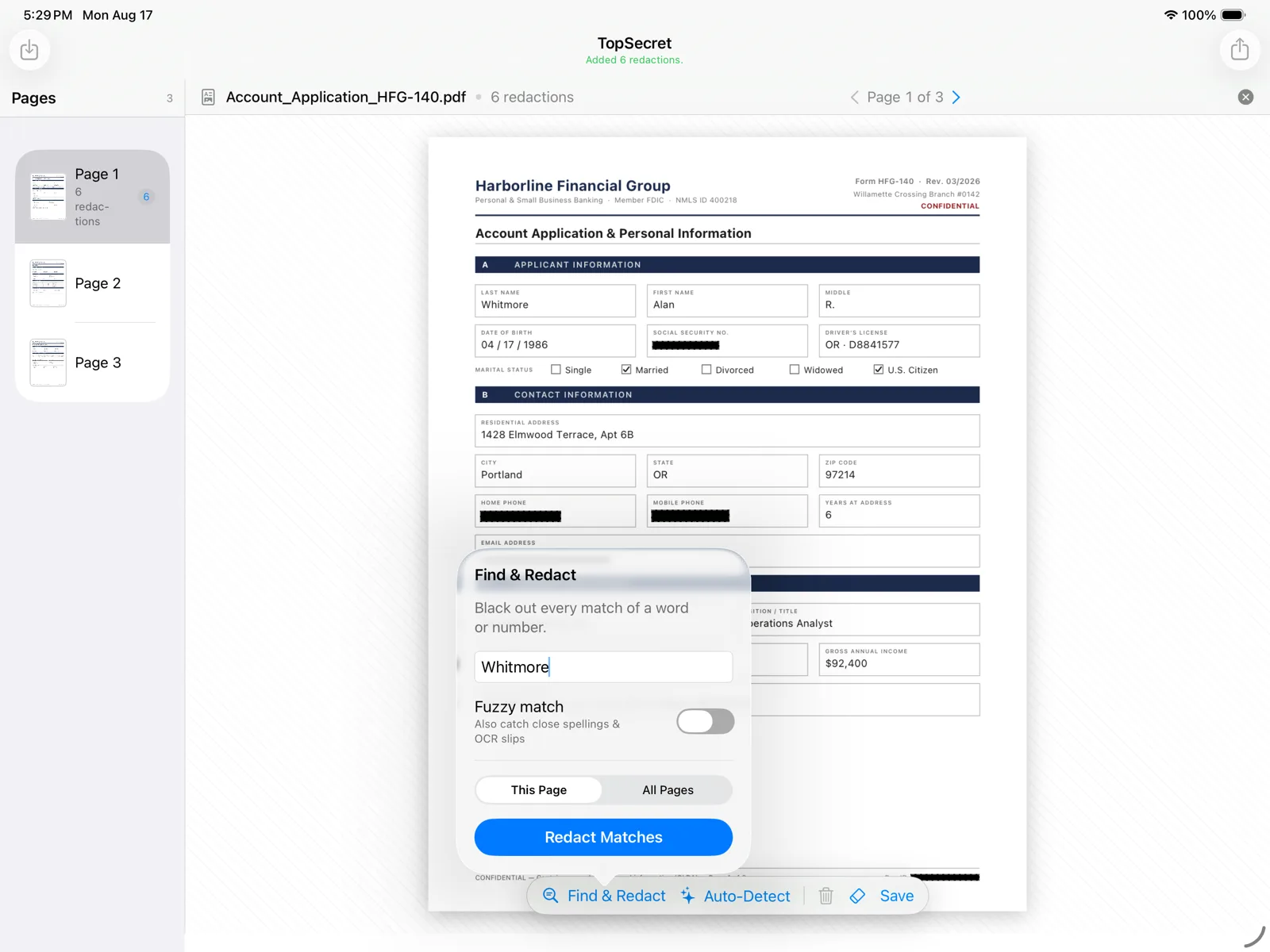Go to next page chevron

956,97
